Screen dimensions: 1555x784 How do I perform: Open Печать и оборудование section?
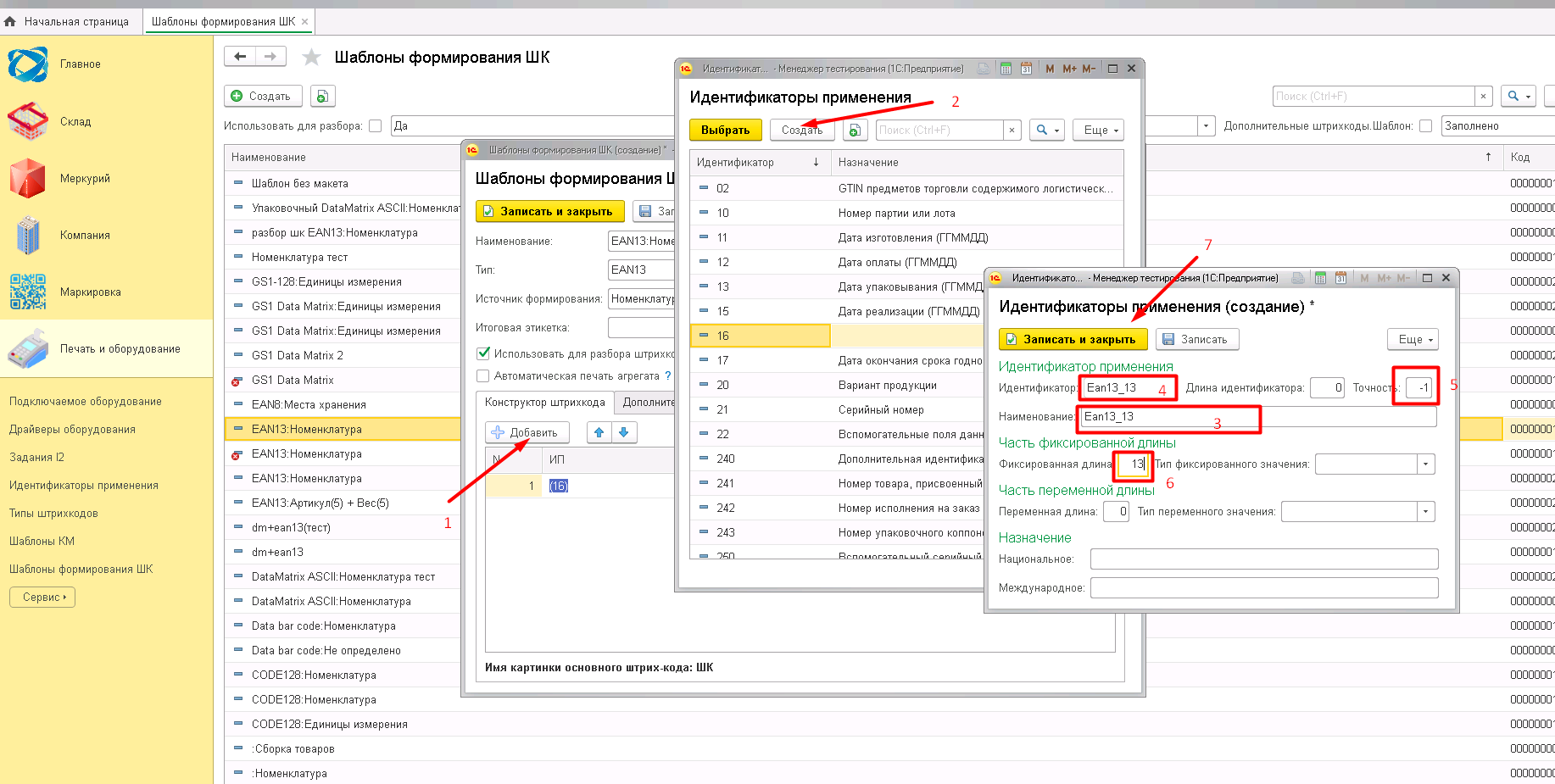click(x=120, y=348)
